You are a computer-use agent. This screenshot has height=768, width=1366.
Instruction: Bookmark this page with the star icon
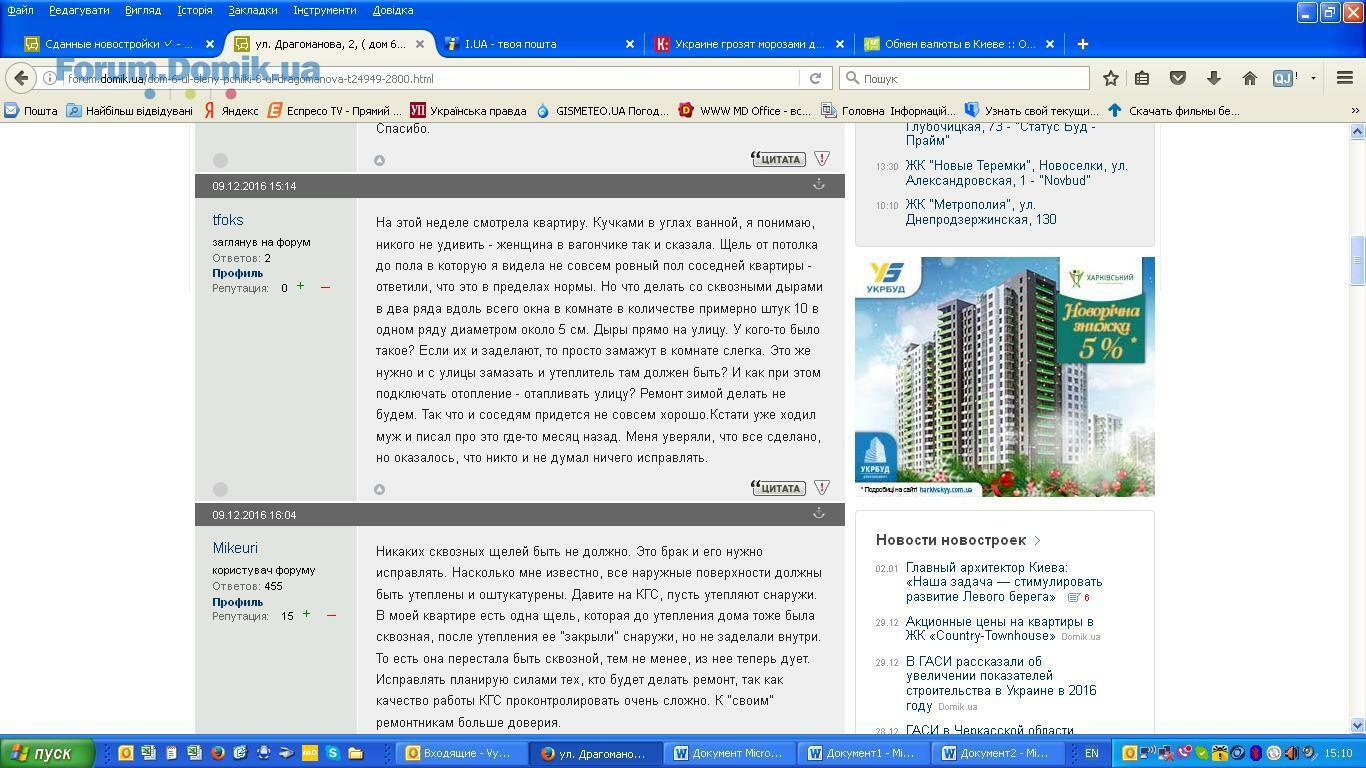[1110, 78]
